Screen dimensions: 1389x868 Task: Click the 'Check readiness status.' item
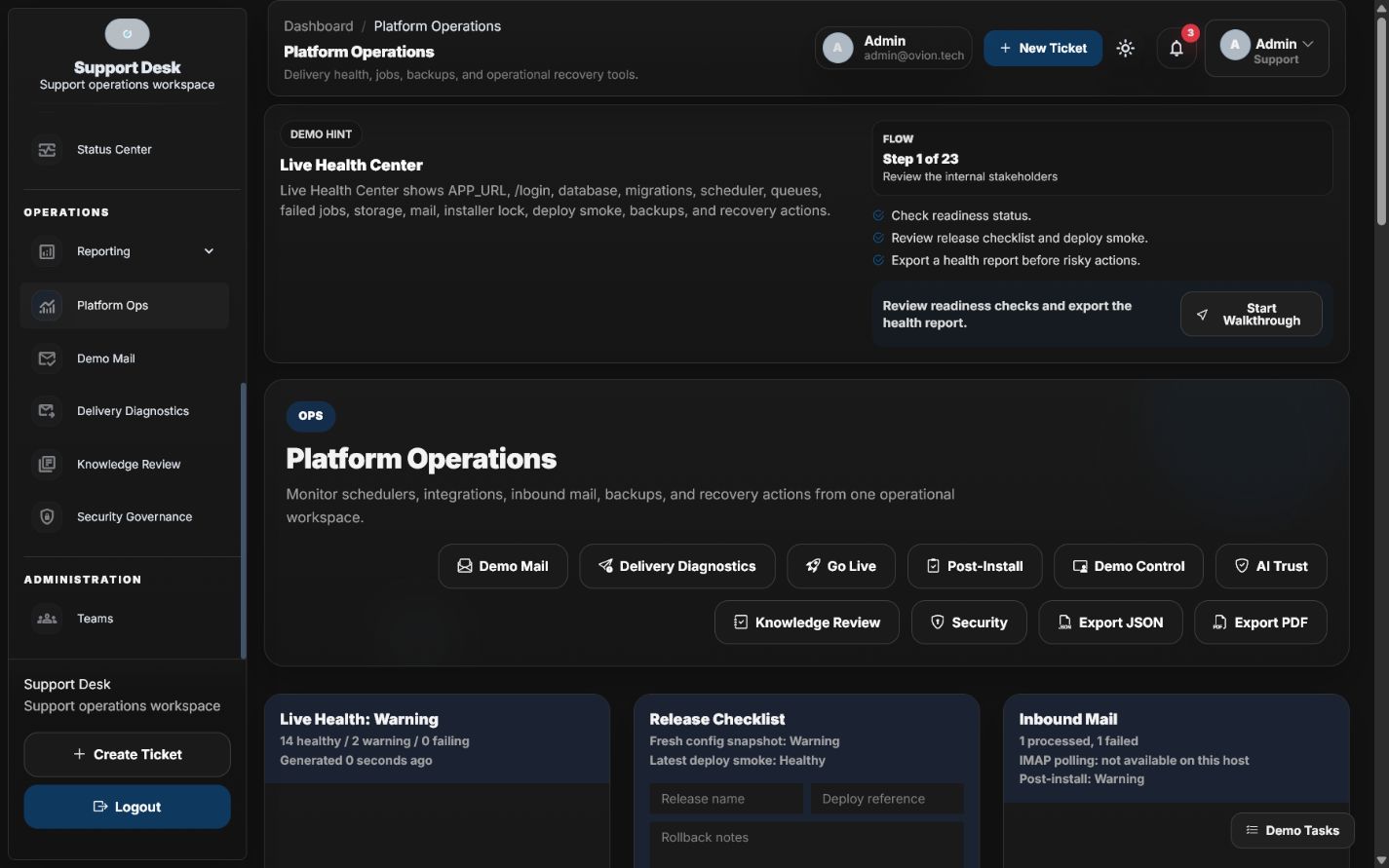[961, 216]
